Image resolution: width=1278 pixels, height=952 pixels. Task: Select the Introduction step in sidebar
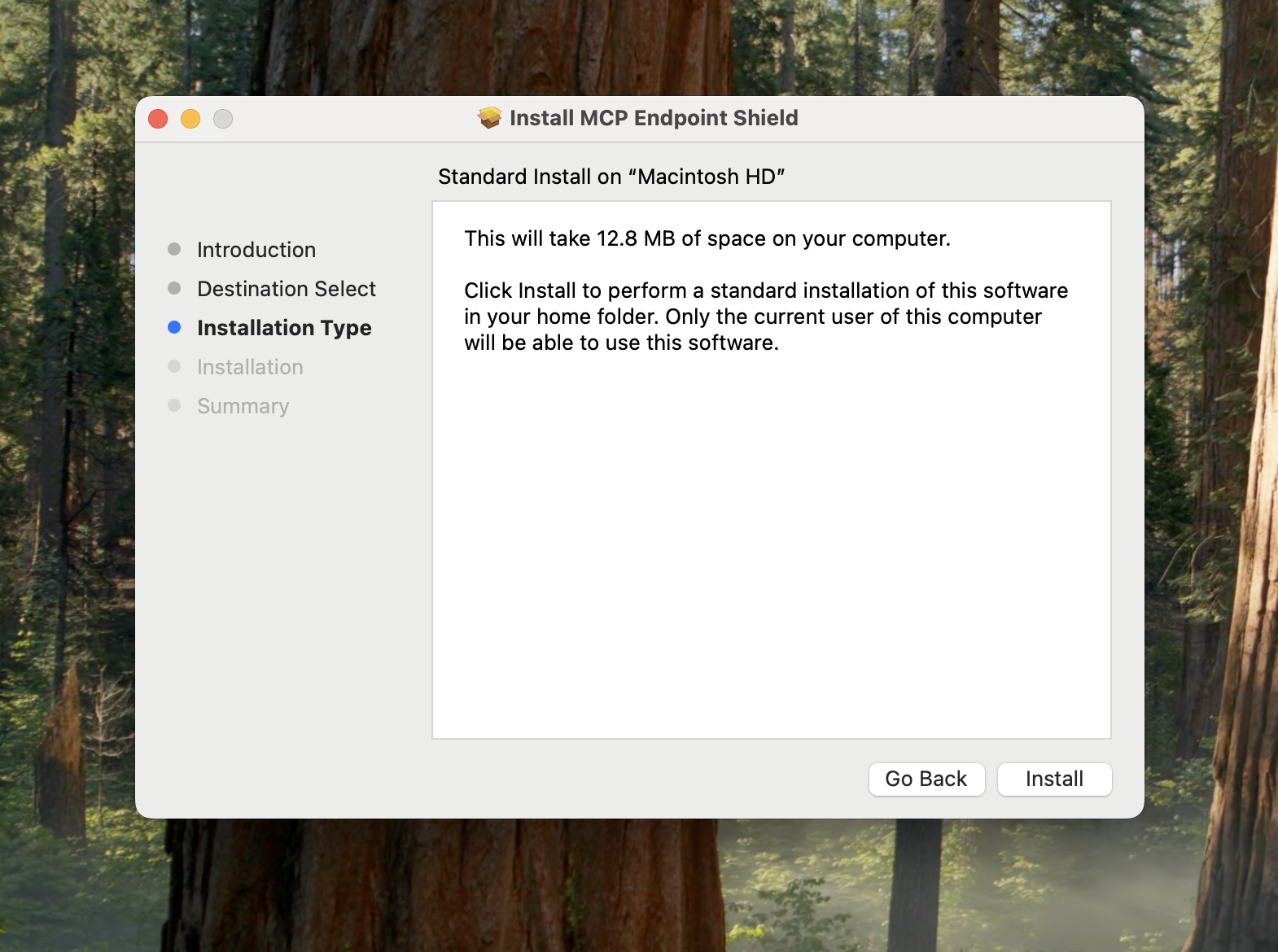coord(256,250)
